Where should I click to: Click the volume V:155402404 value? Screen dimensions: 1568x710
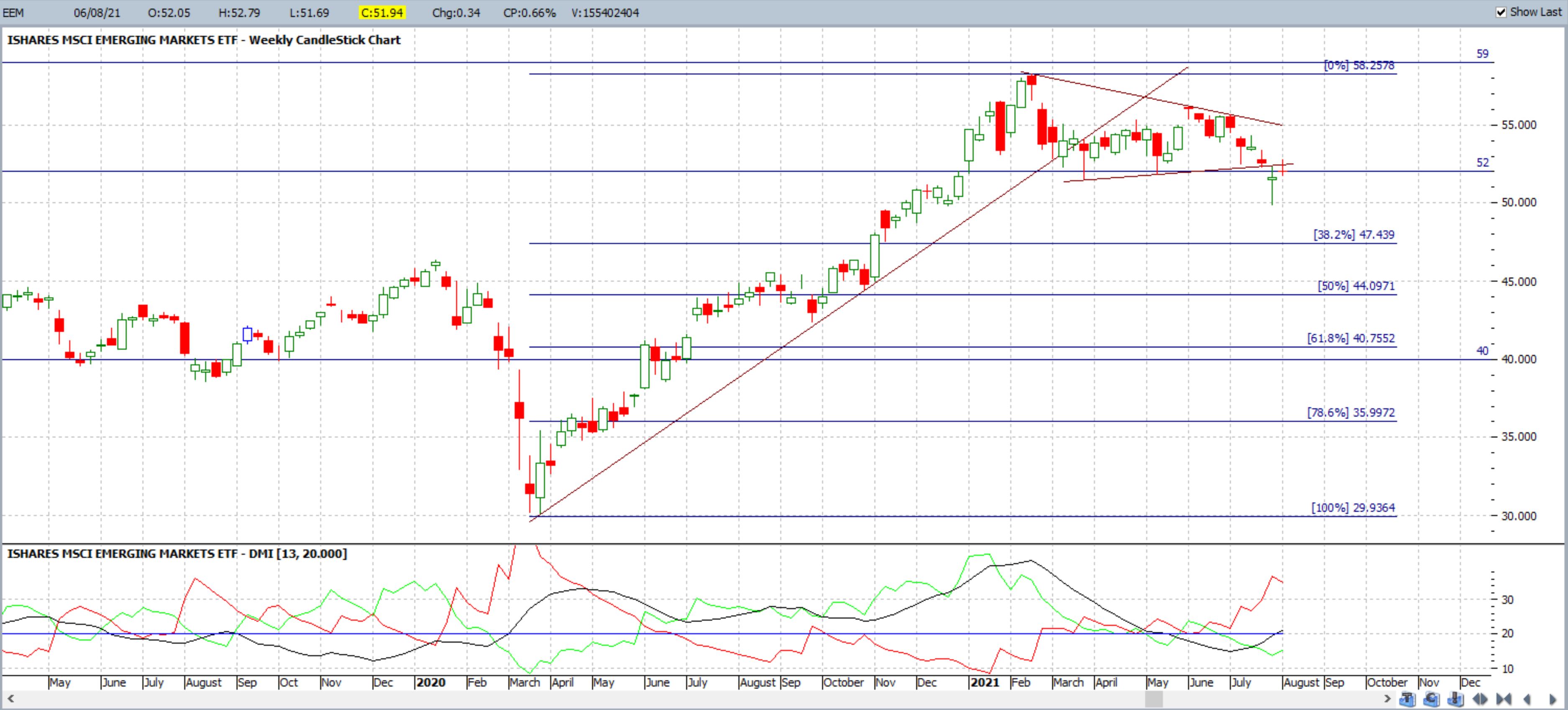605,13
